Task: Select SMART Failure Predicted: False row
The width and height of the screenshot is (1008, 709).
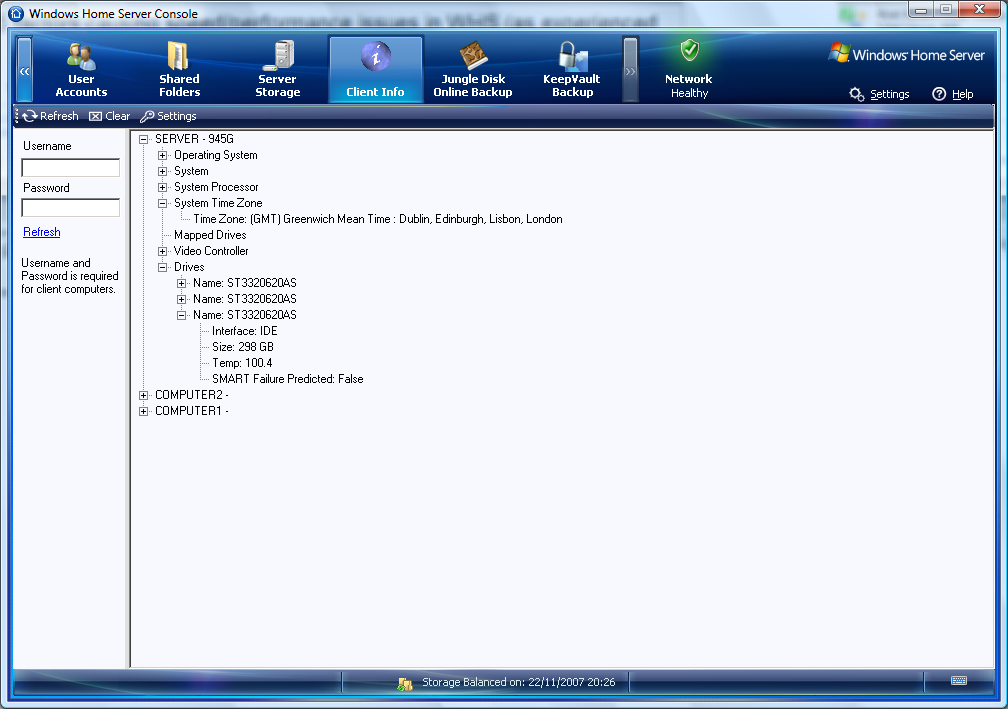Action: point(288,379)
